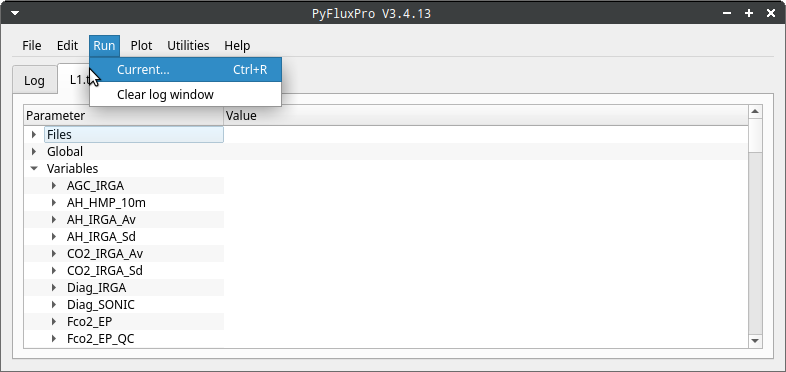
Task: Expand the Fco2_EP_QC variable arrow
Action: [54, 339]
